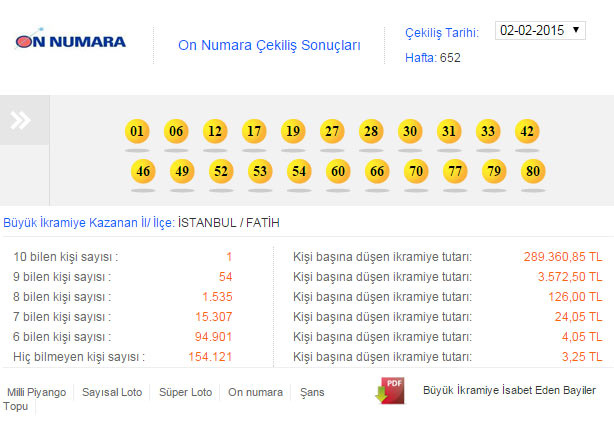Select the yellow ball numbered 12

215,131
